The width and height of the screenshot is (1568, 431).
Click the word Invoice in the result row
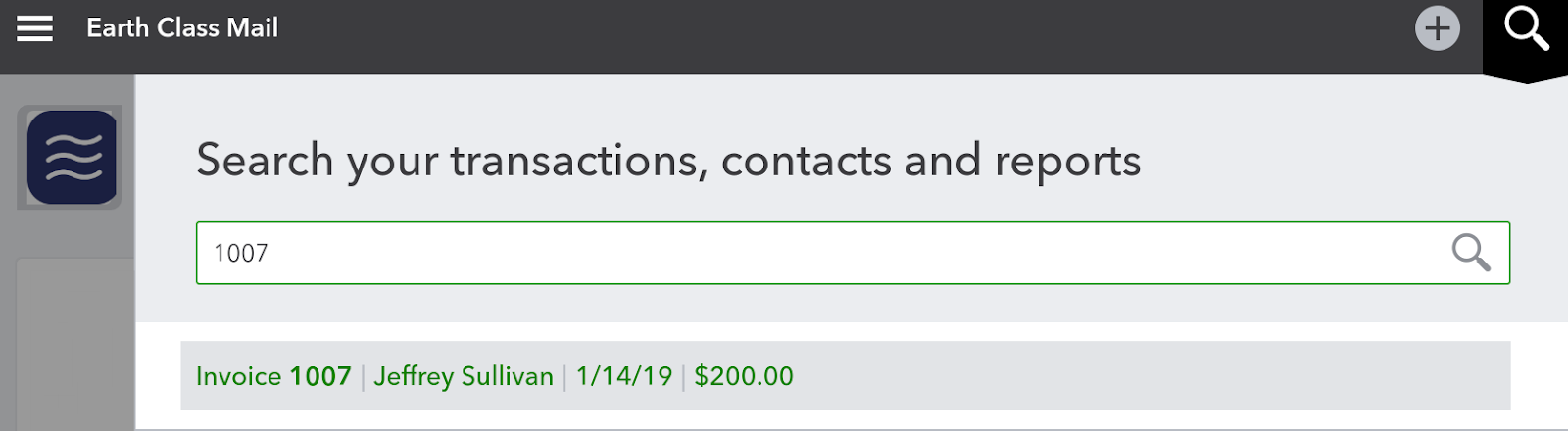(x=239, y=376)
